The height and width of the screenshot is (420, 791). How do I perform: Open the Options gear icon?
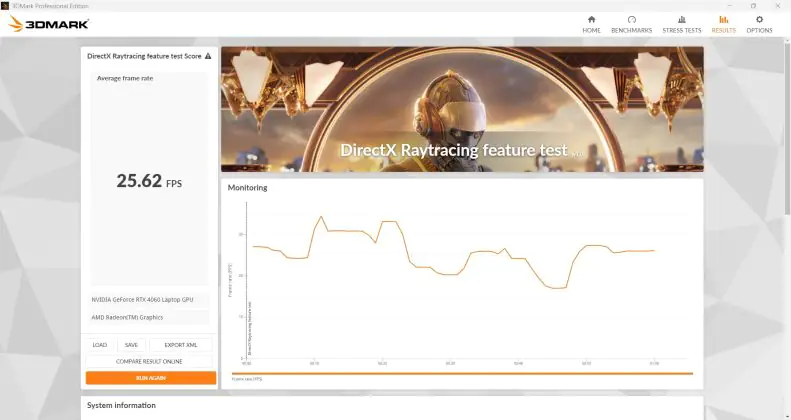[759, 19]
